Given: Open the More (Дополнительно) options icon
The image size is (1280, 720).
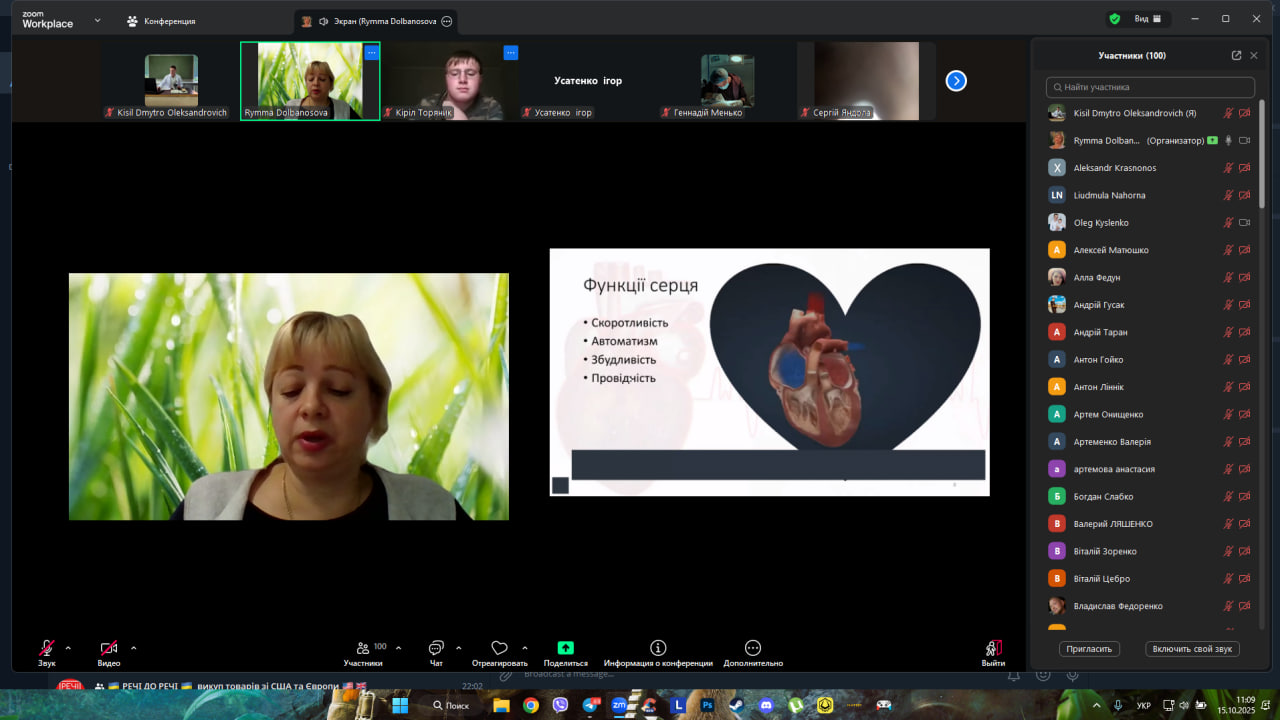Looking at the screenshot, I should 753,648.
